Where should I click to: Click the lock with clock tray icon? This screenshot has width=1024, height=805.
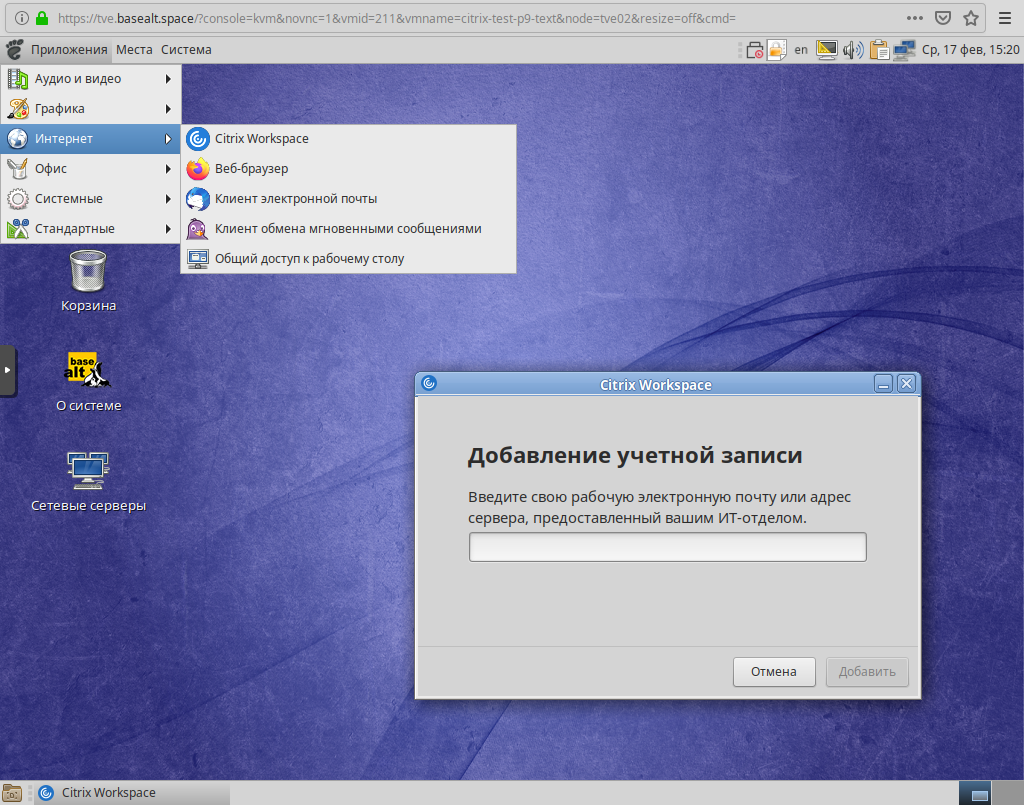tap(754, 50)
